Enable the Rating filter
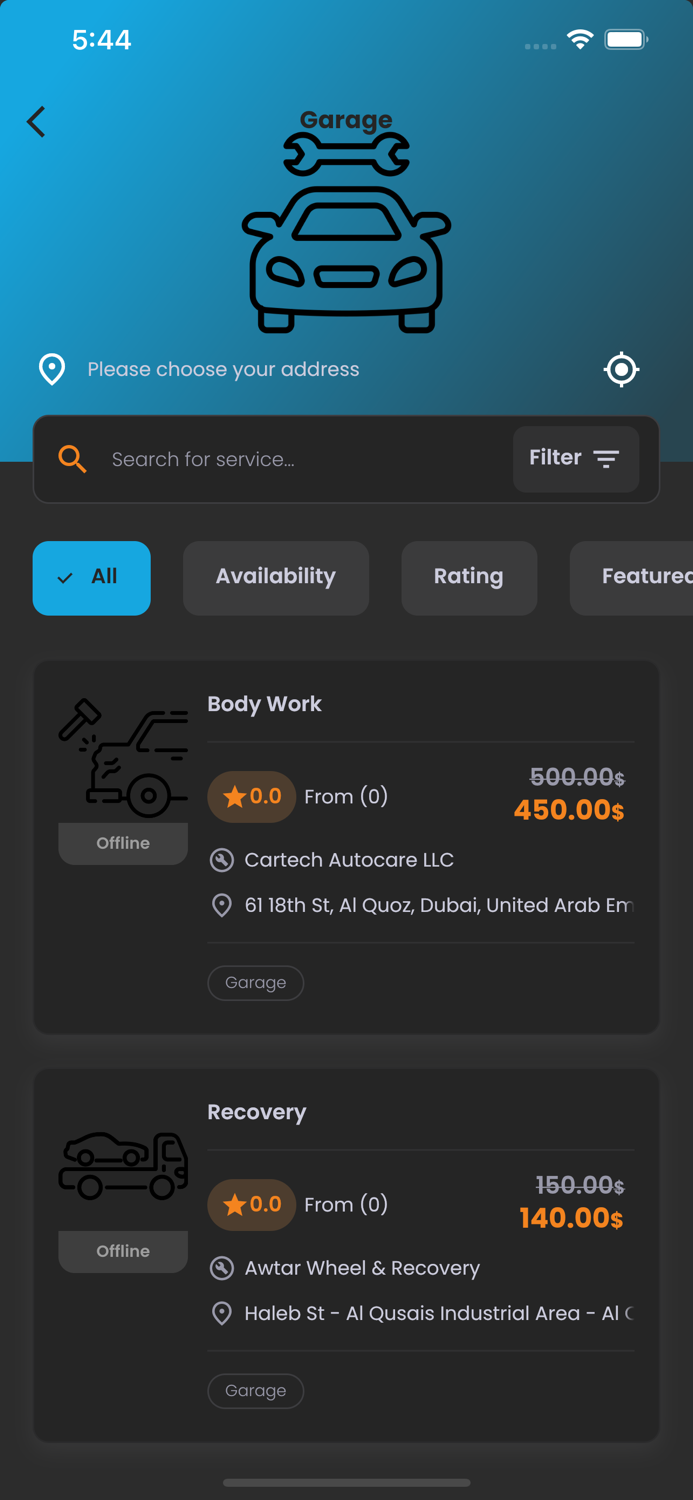The height and width of the screenshot is (1500, 693). coord(468,578)
